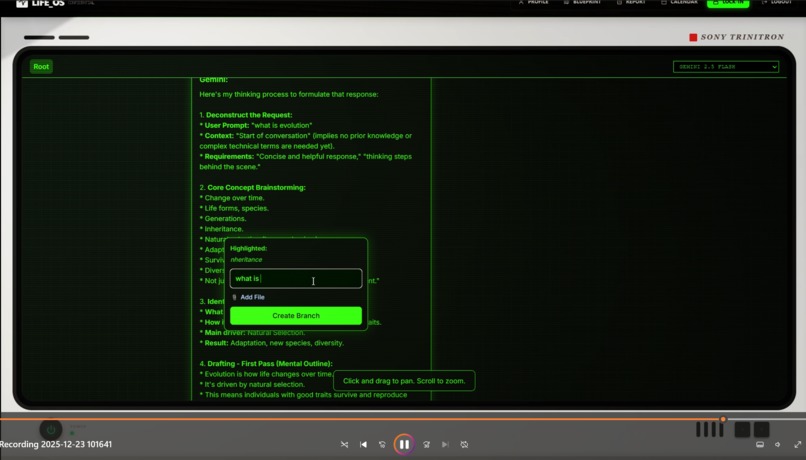Click the red square Sony Trinitron badge
Screen dimensions: 806x460
[x=693, y=37]
